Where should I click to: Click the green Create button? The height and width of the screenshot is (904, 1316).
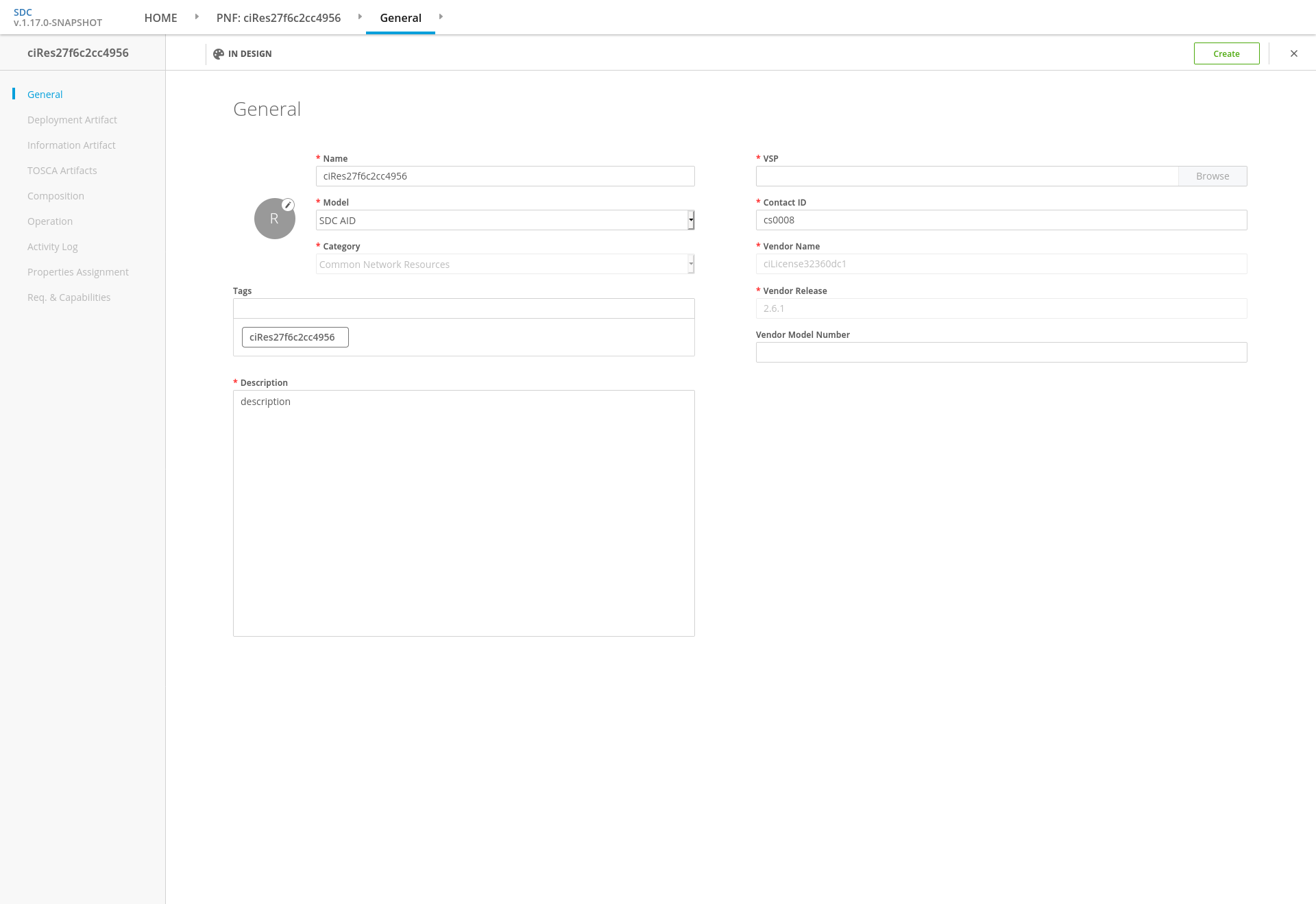1226,53
